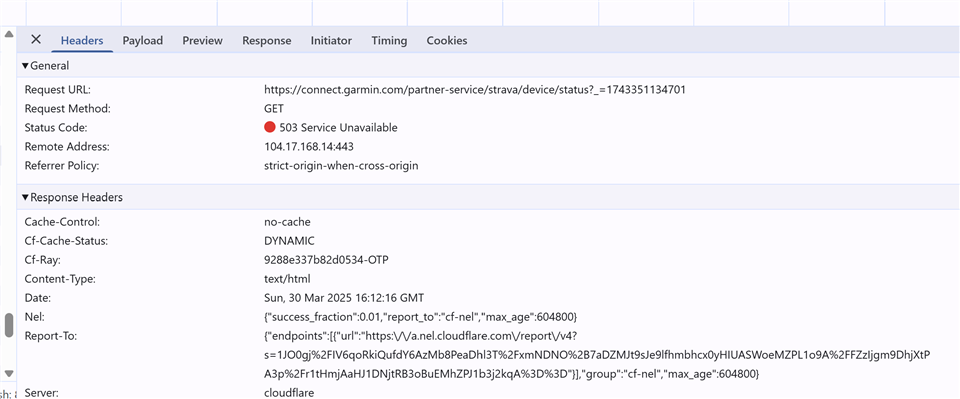Click the vertical scrollbar thumb
This screenshot has height=399, width=960.
pyautogui.click(x=9, y=325)
